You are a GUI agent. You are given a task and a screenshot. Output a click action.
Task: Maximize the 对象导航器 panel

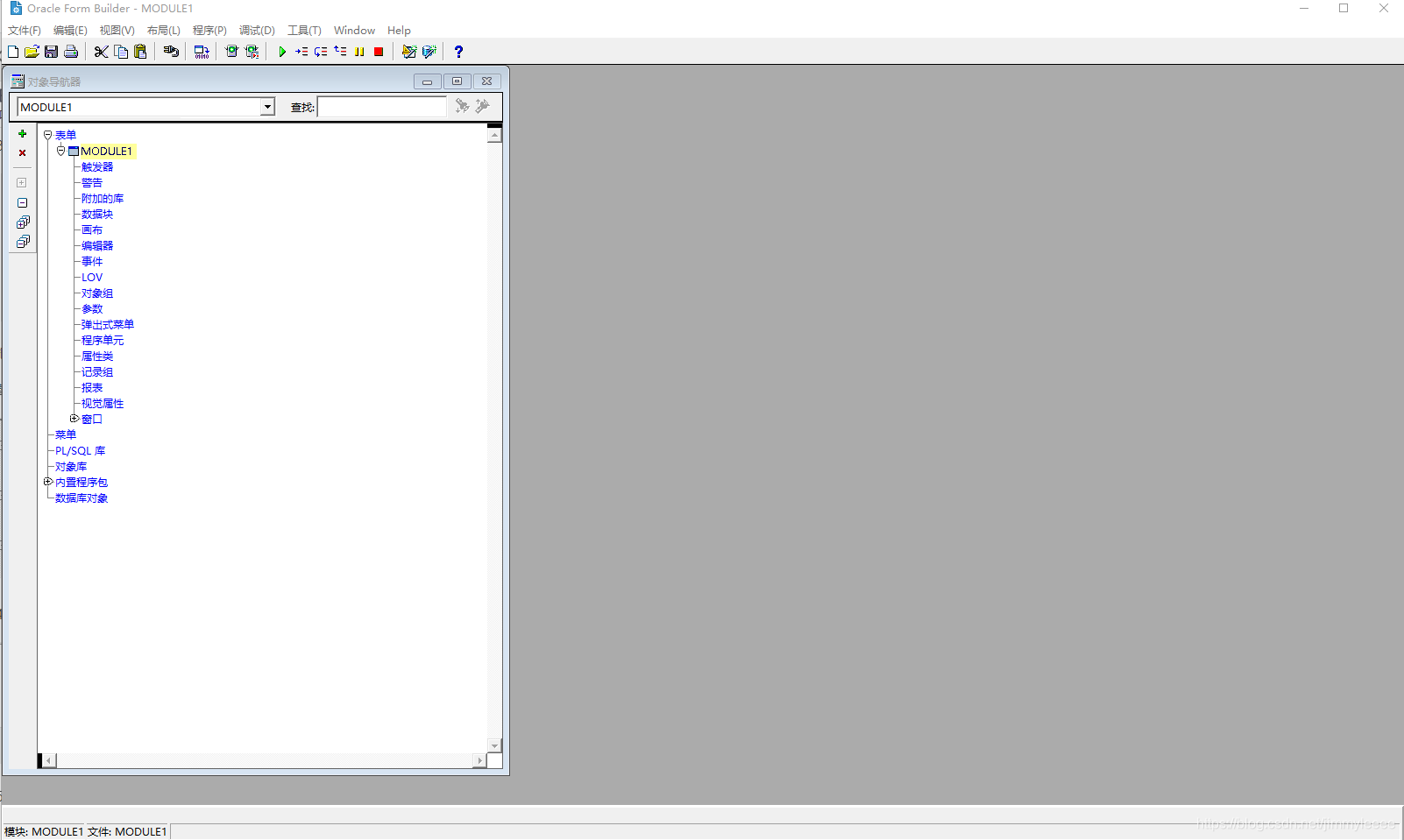[457, 81]
